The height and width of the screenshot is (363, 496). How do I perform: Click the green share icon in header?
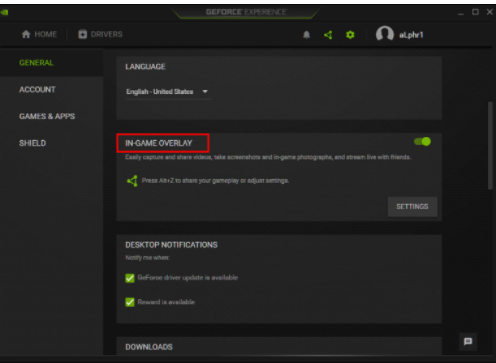click(328, 35)
